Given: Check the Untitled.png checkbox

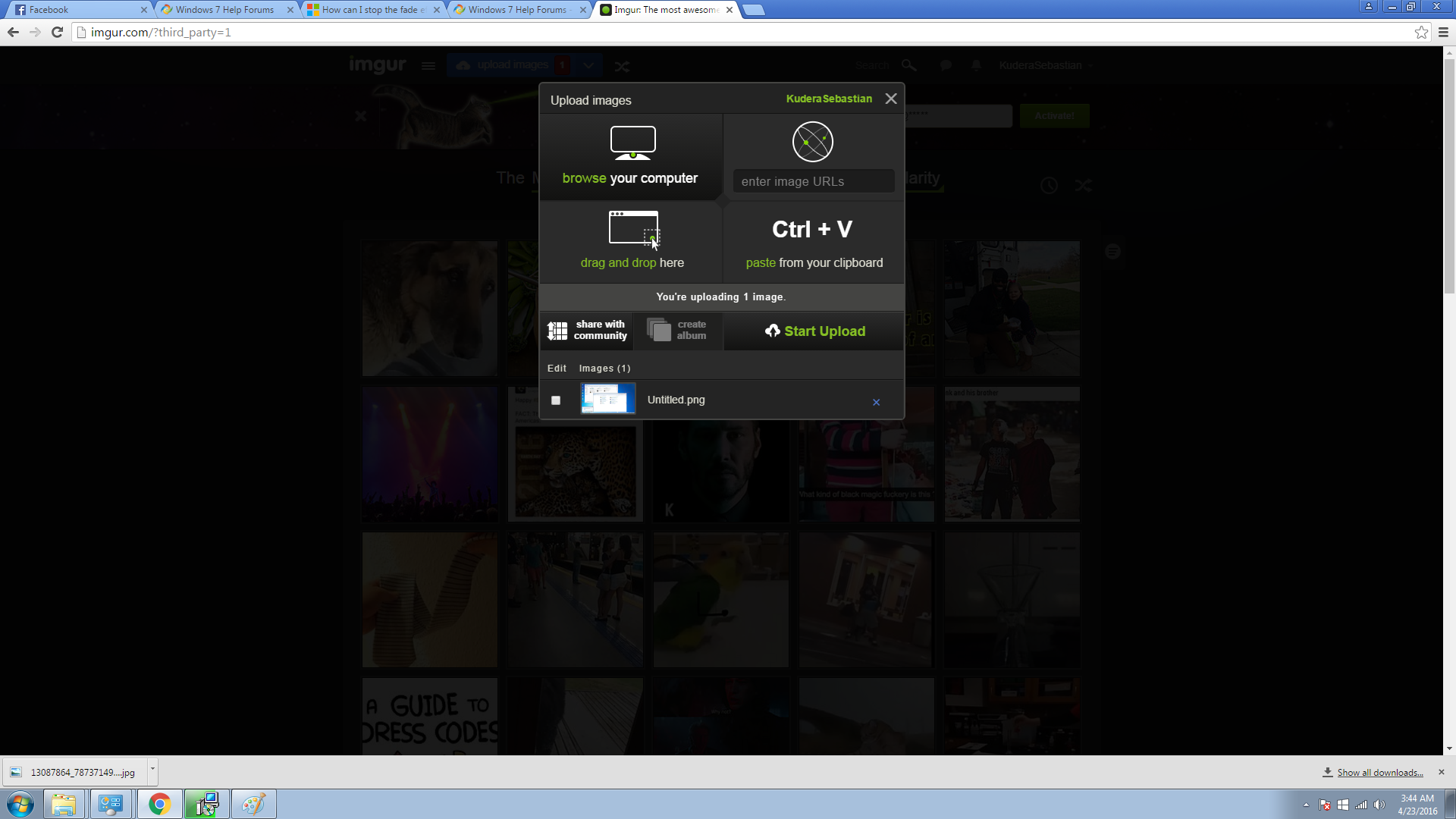Looking at the screenshot, I should [556, 400].
